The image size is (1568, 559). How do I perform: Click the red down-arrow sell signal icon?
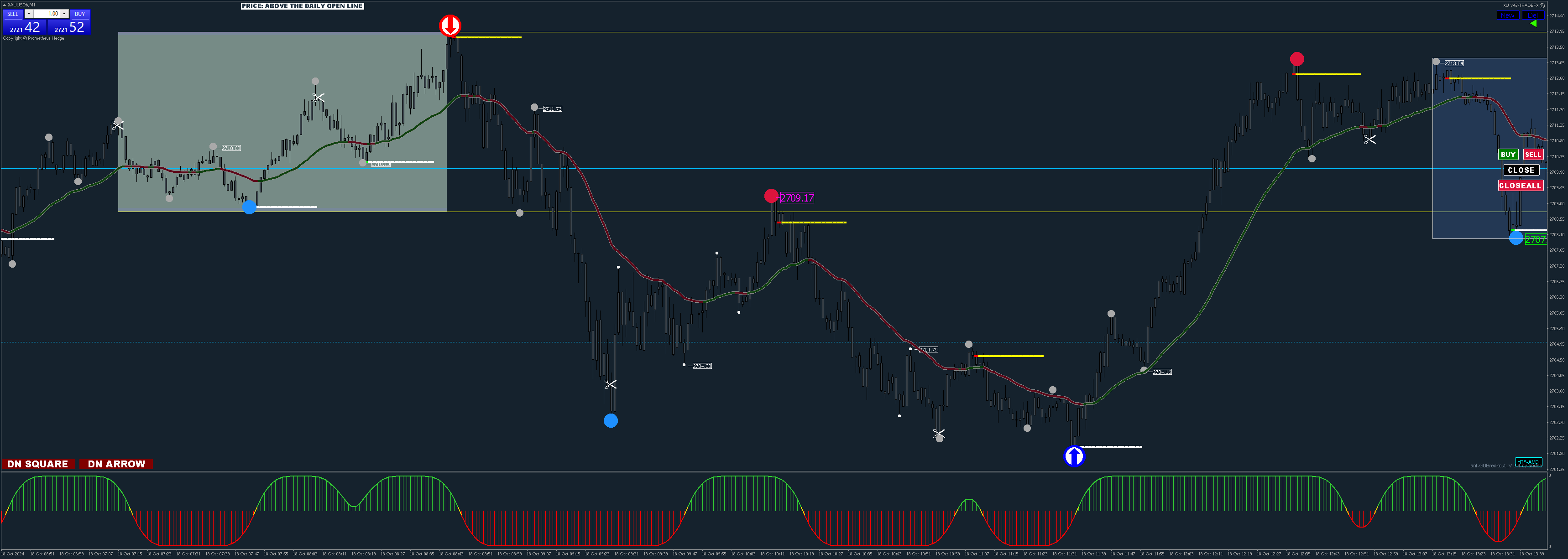pos(450,26)
